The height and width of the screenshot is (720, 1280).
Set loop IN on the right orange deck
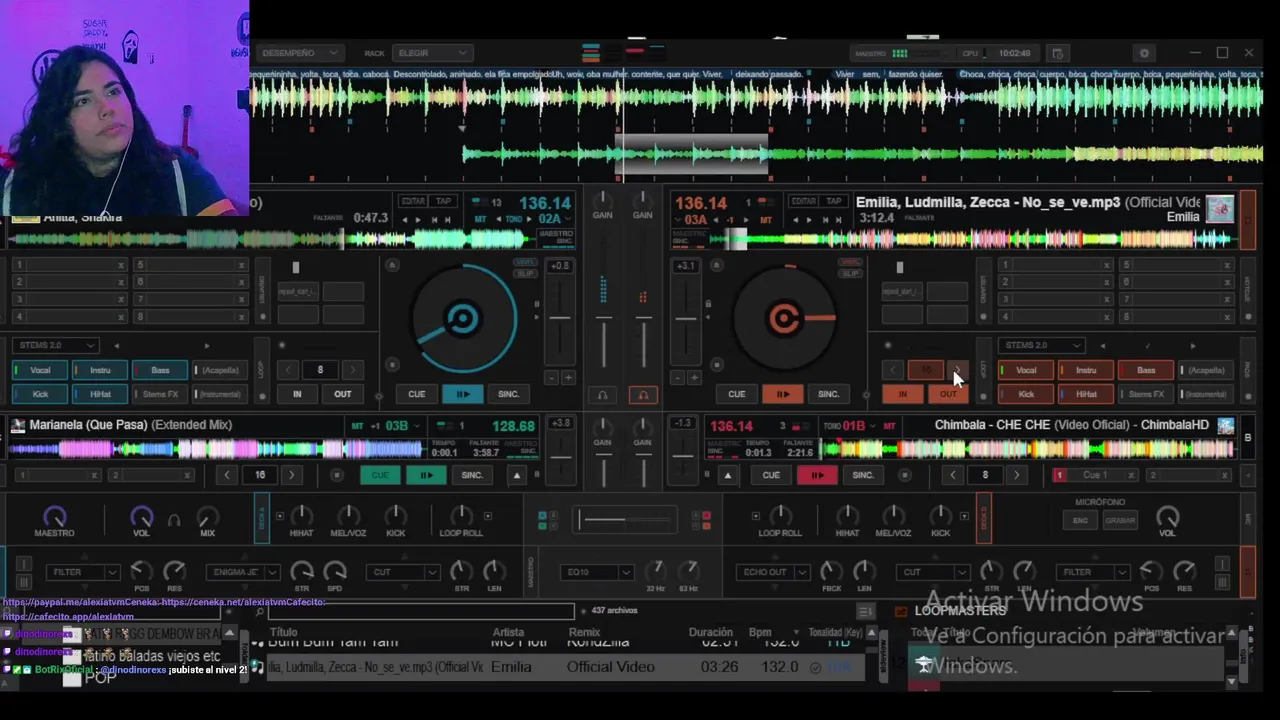tap(902, 394)
